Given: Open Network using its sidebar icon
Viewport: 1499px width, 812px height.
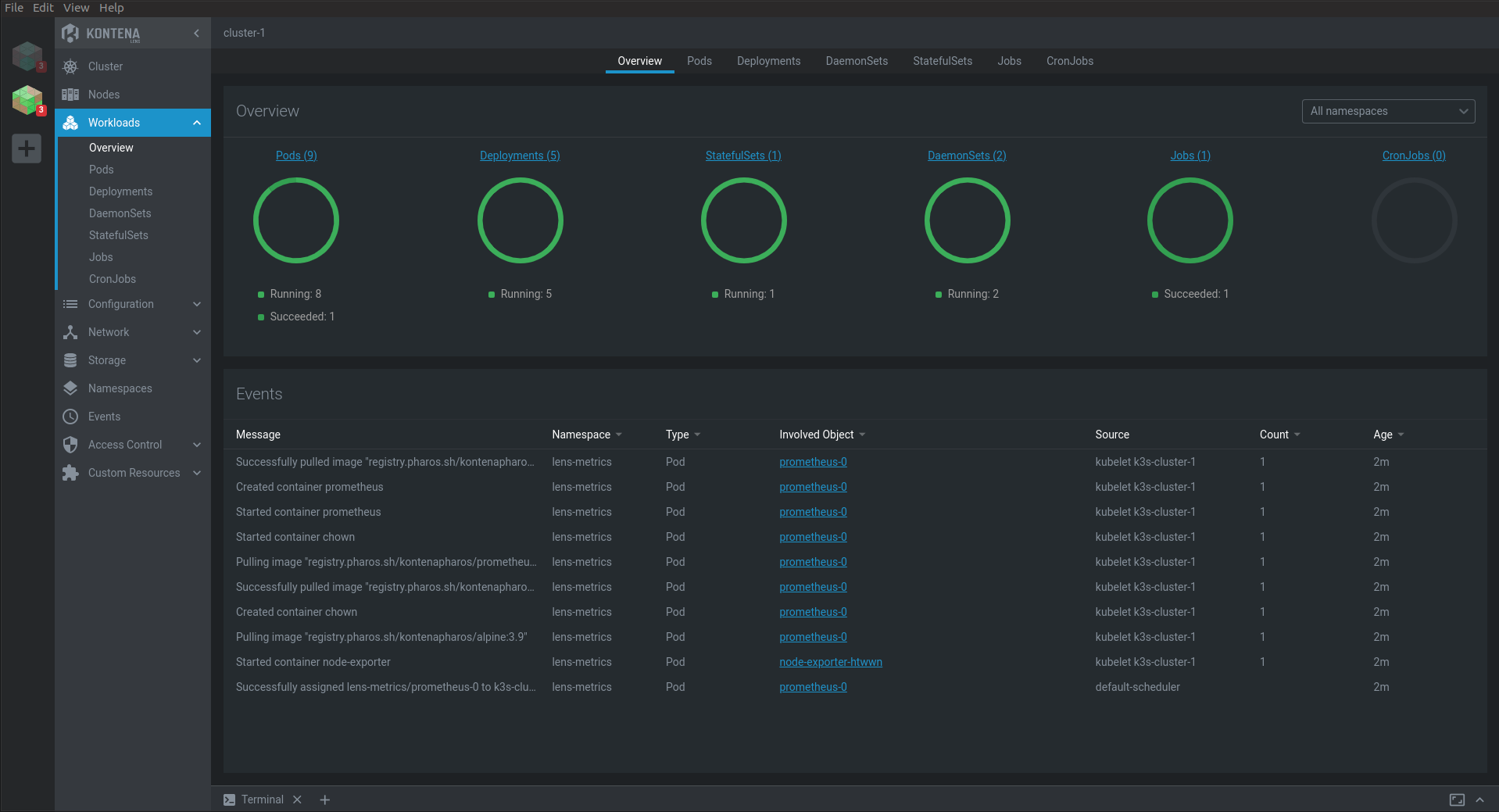Looking at the screenshot, I should pyautogui.click(x=70, y=332).
